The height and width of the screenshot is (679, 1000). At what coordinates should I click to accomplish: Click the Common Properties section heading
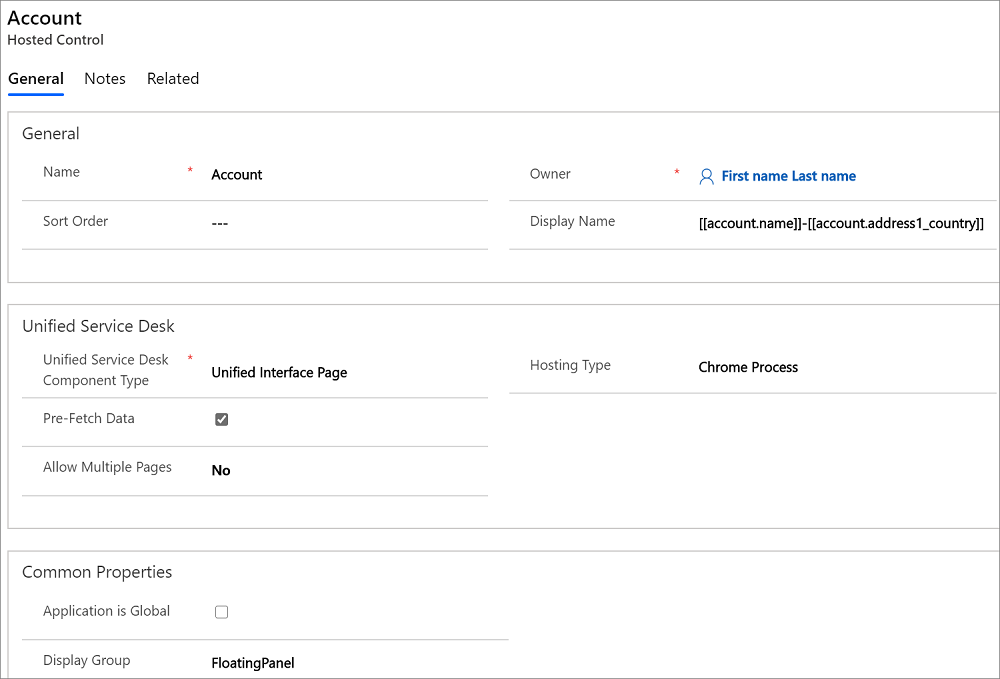point(97,572)
